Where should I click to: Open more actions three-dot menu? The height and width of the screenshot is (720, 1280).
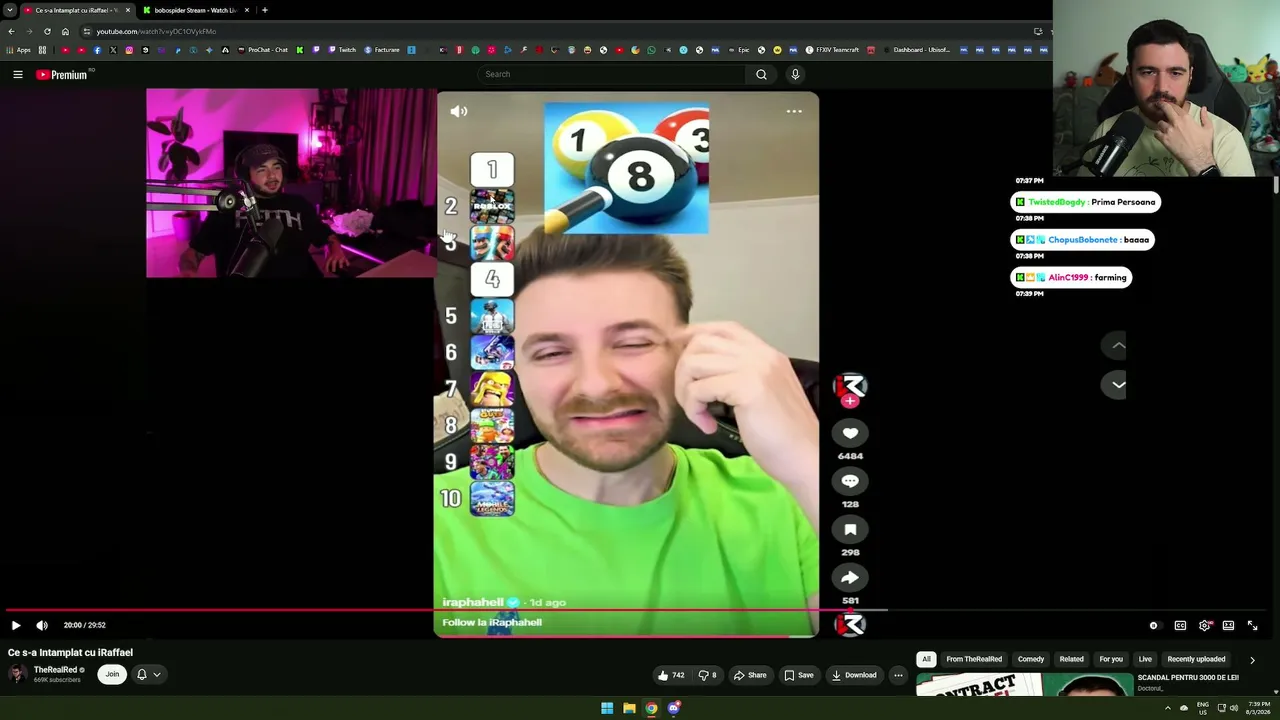(898, 675)
